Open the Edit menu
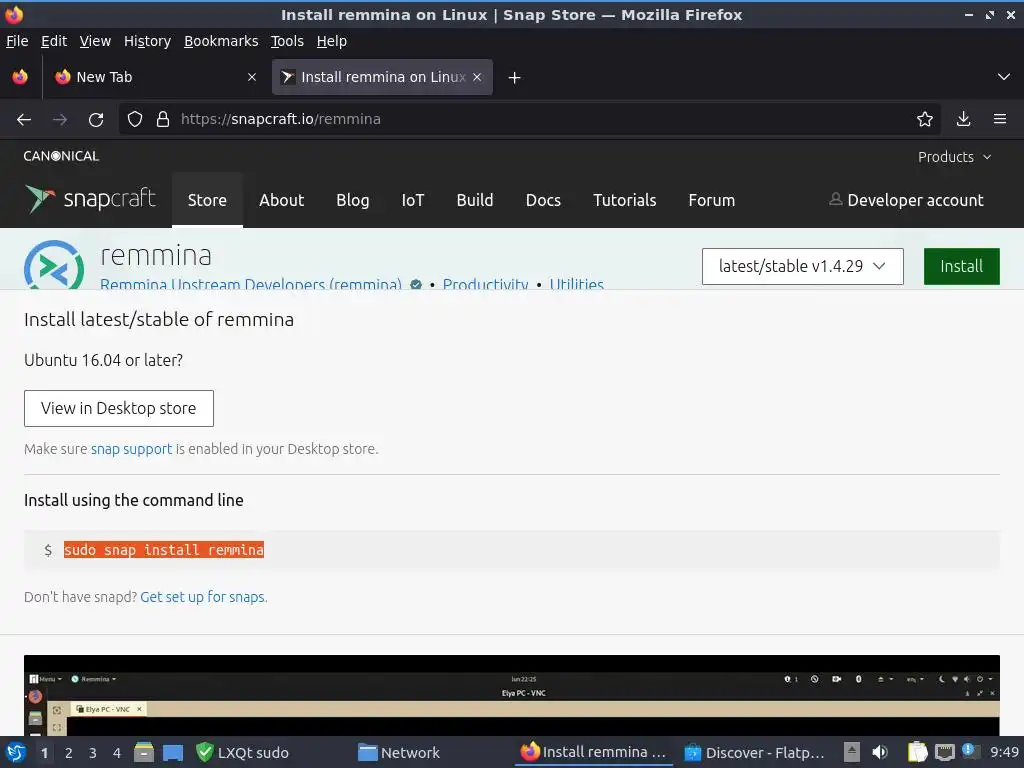 click(54, 41)
